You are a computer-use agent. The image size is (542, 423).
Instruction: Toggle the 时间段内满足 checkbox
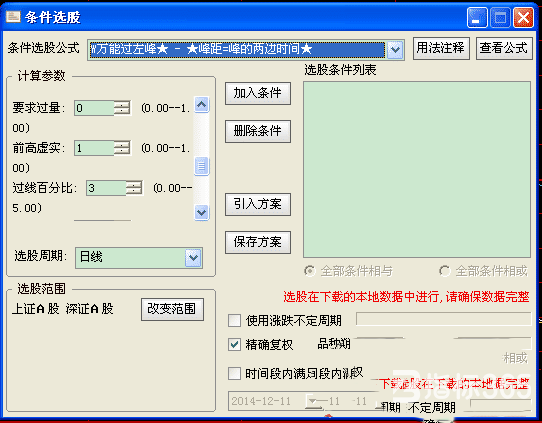[x=234, y=373]
